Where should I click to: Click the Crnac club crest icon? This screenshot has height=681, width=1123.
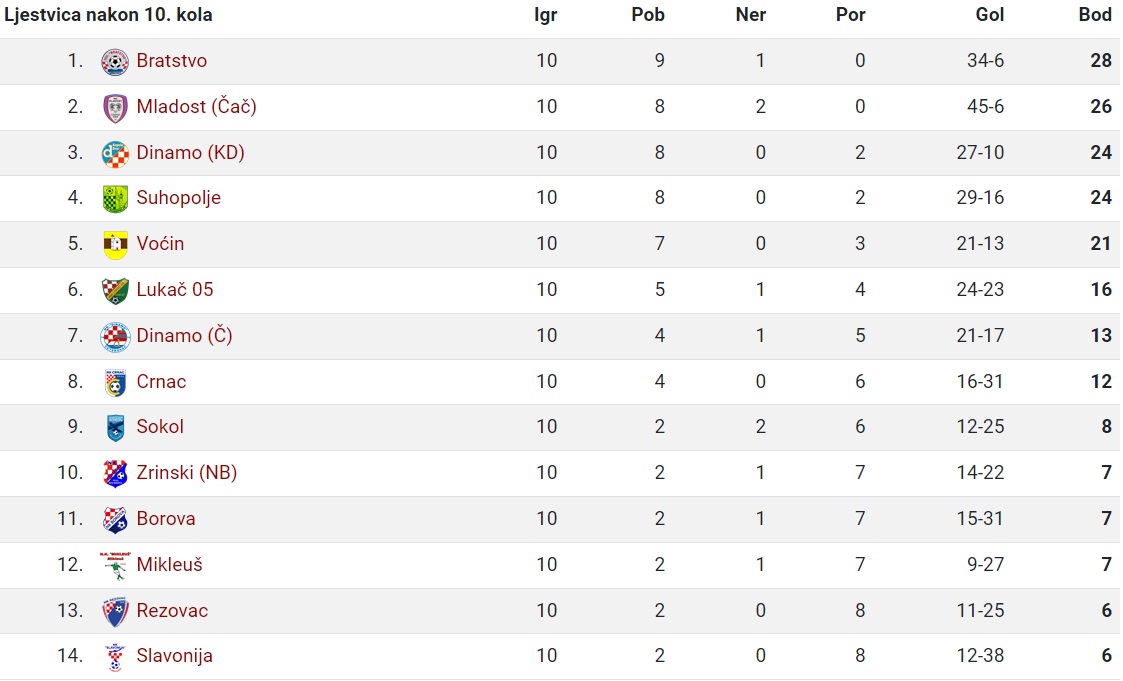[x=115, y=382]
